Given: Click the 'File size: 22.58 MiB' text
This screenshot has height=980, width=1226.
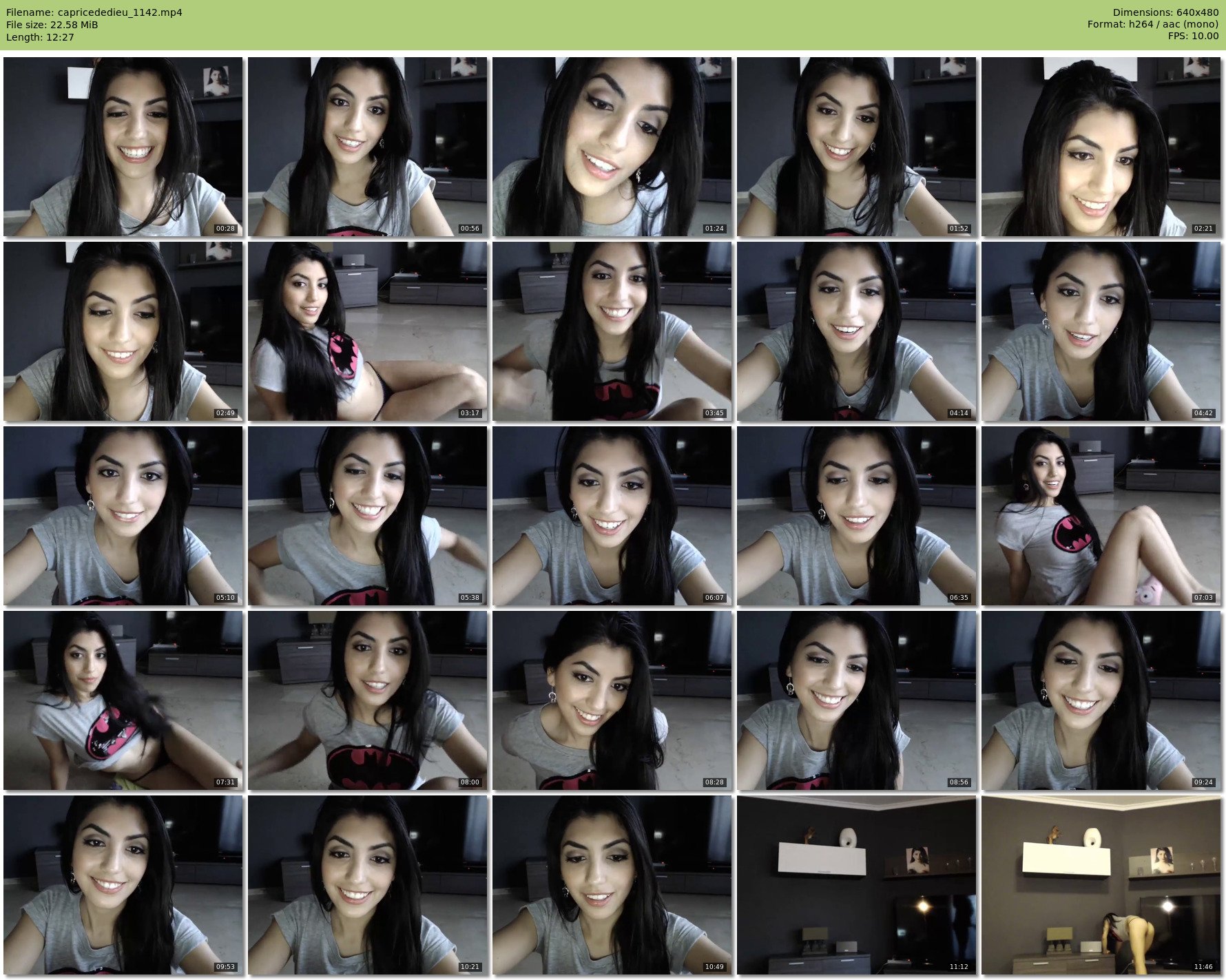Looking at the screenshot, I should (x=52, y=25).
